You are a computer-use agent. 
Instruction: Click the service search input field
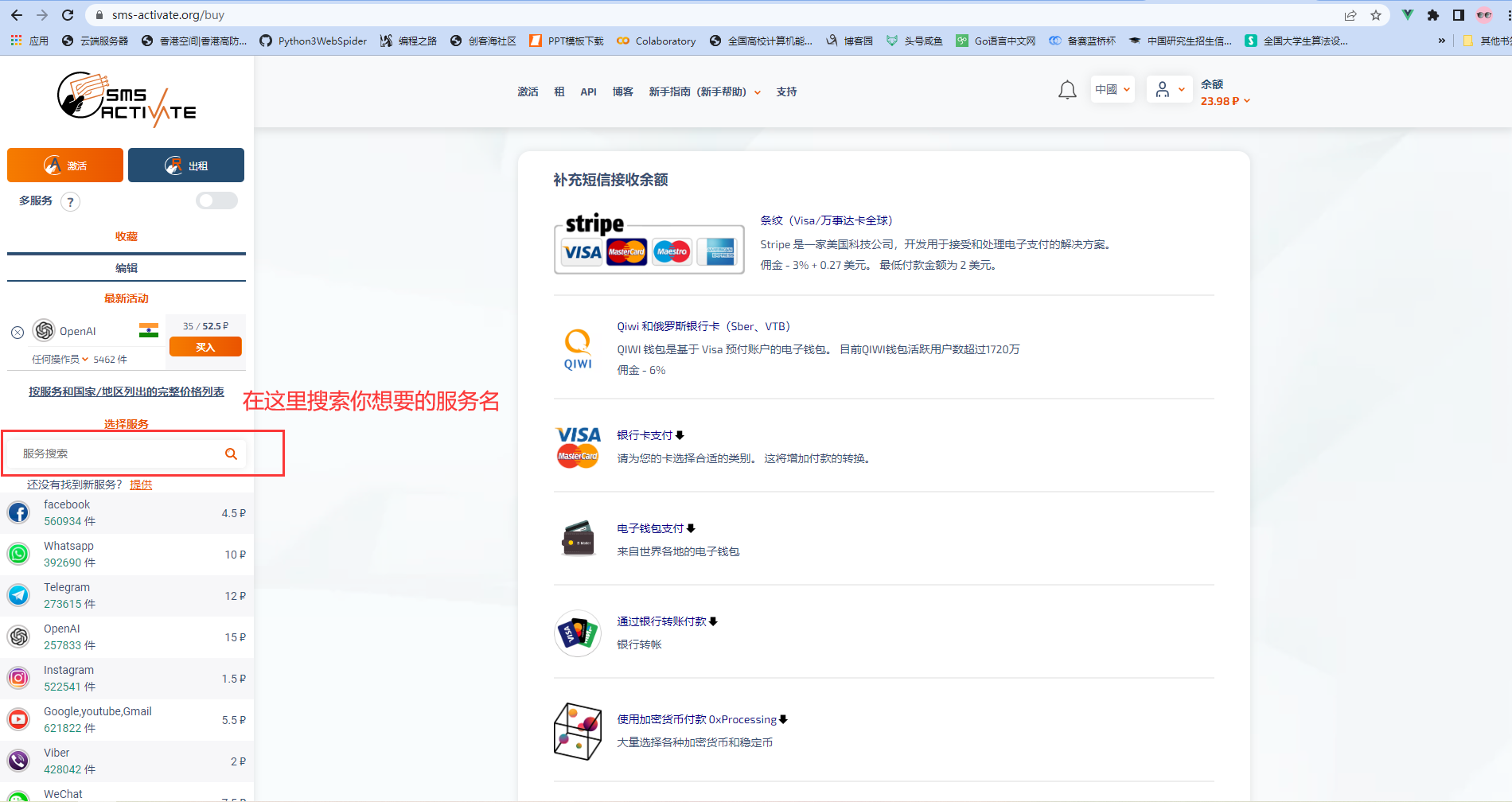[127, 454]
